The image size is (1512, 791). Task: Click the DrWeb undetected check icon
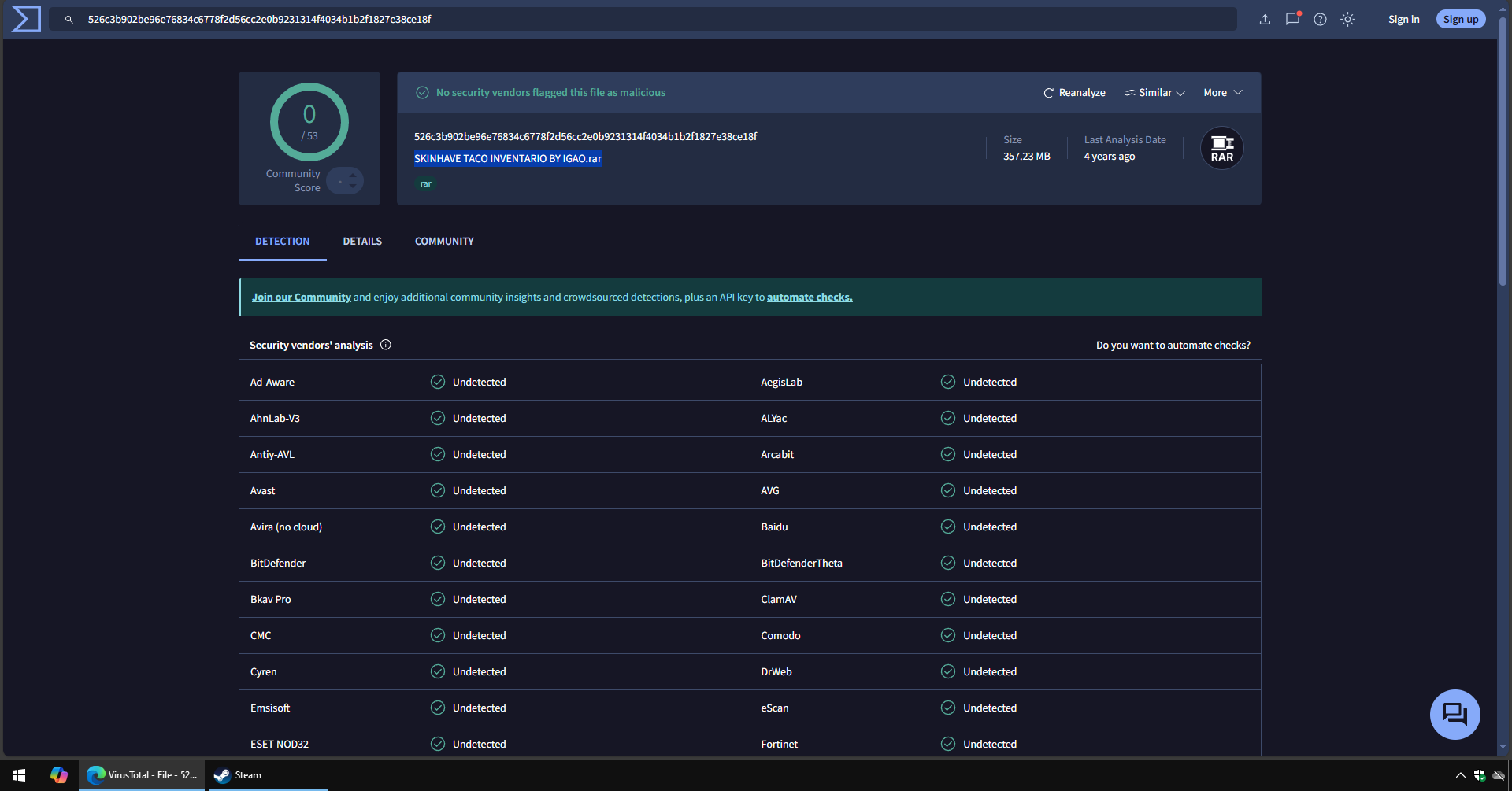pyautogui.click(x=948, y=671)
